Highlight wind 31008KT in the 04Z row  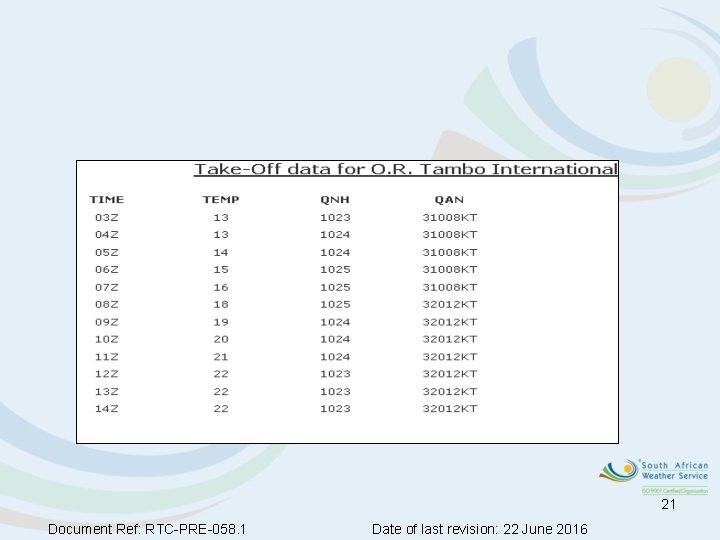[x=450, y=235]
